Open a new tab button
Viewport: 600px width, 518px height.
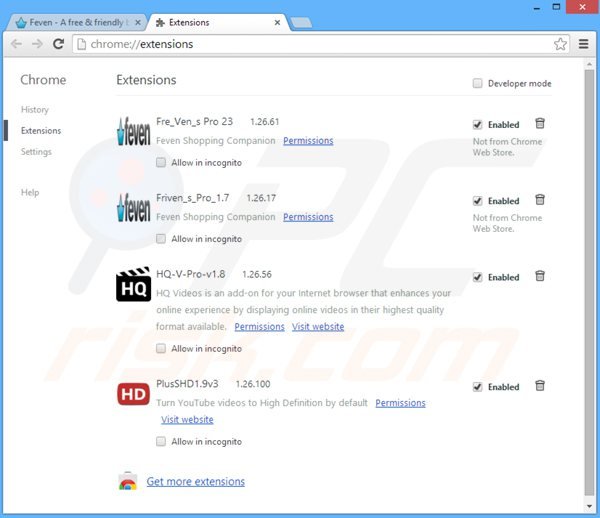[x=301, y=21]
